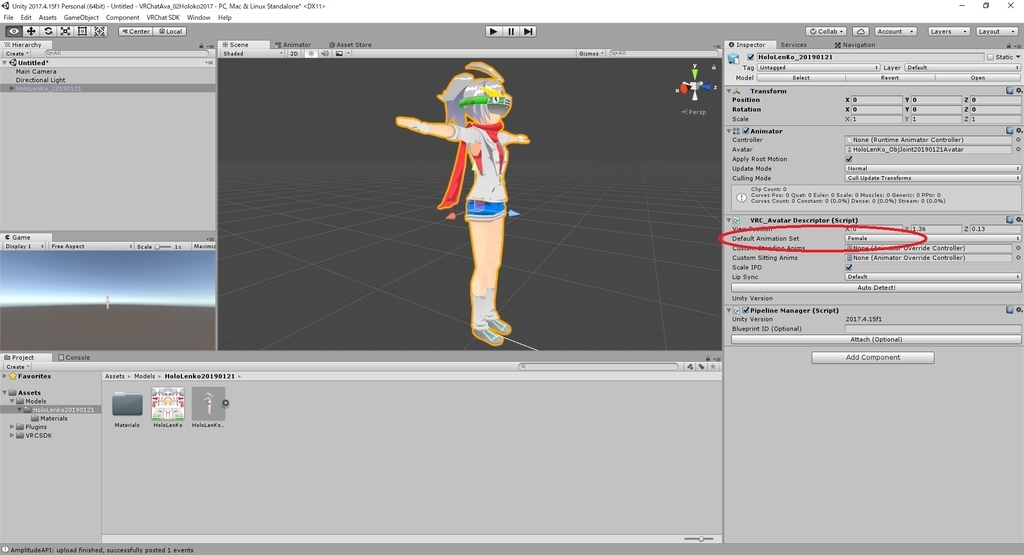Select the combined Transform tool

tap(99, 31)
